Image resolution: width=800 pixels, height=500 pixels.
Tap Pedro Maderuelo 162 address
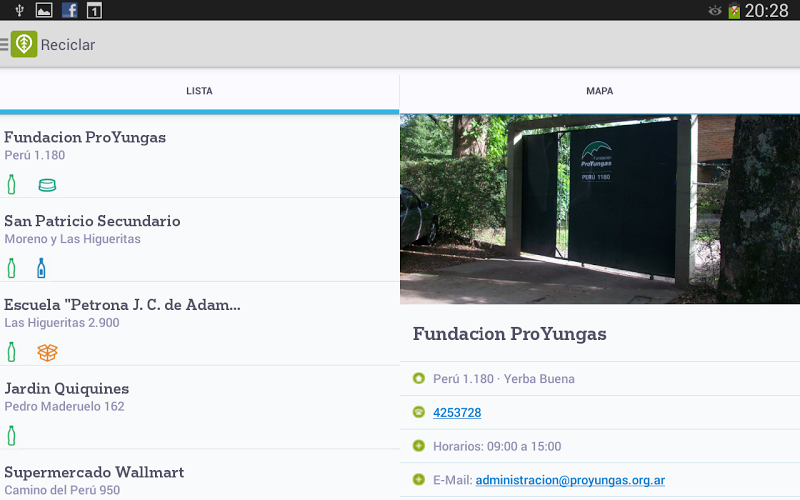coord(64,406)
